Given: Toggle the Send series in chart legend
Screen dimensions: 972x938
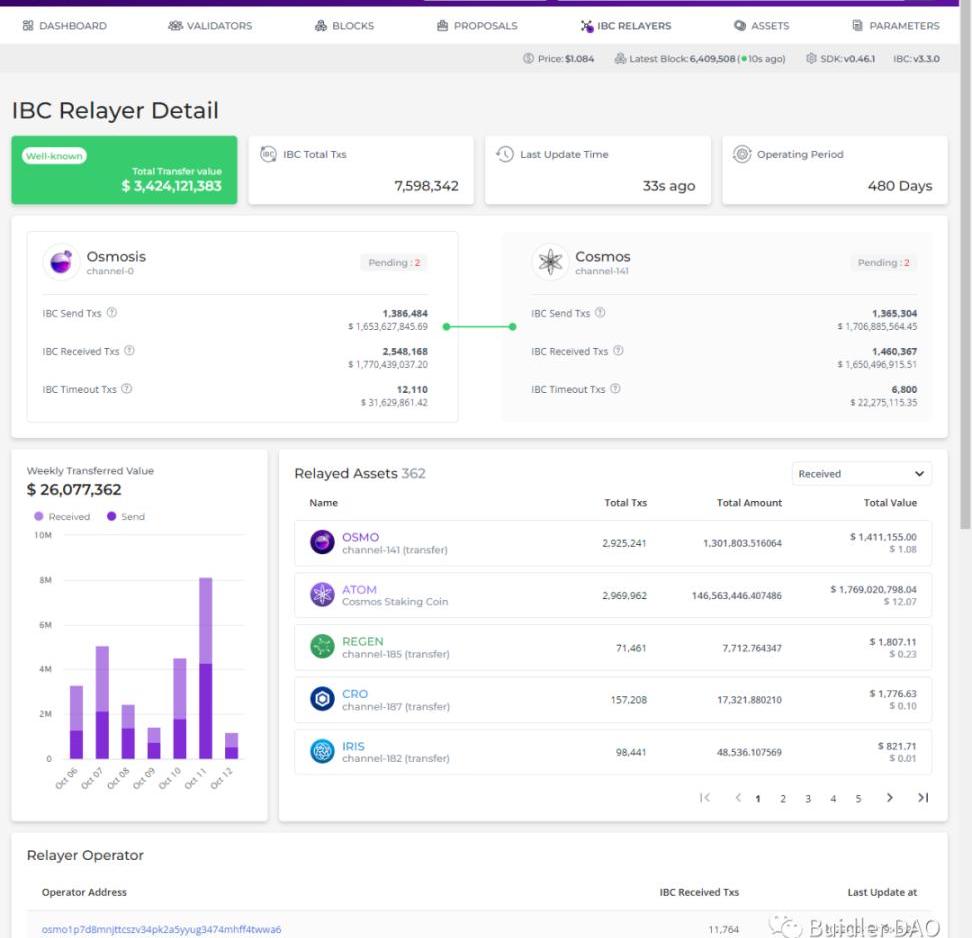Looking at the screenshot, I should [126, 517].
